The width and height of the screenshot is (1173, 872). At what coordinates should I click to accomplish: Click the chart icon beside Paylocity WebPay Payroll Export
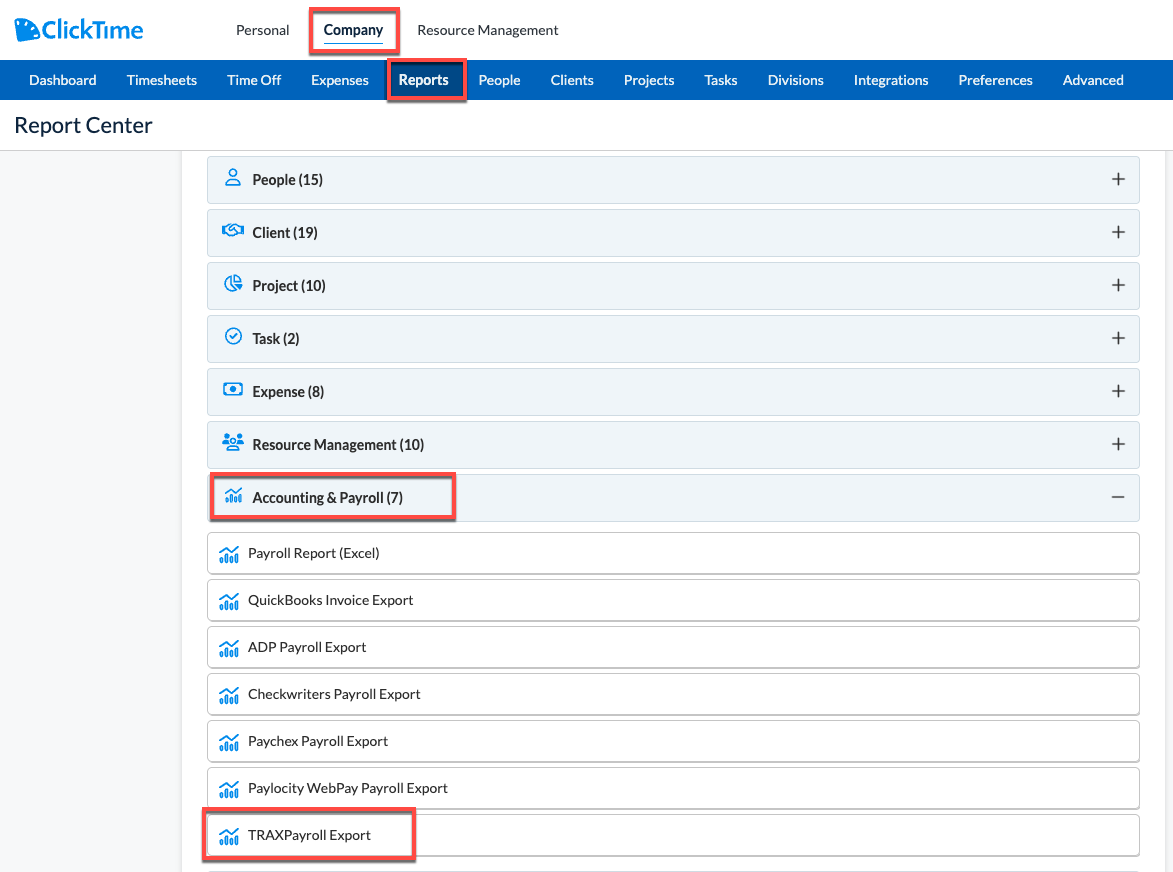pyautogui.click(x=229, y=790)
